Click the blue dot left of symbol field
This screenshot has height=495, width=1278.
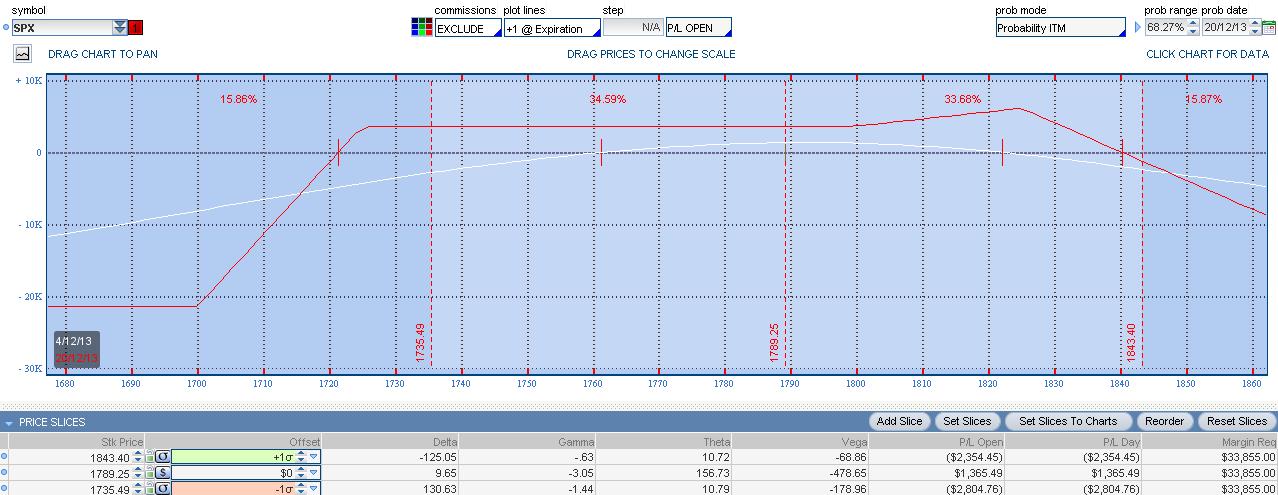coord(5,28)
